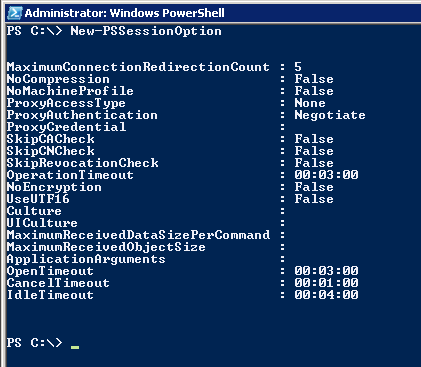Click the window title 'Administrator: Windows PowerShell'
Screen dimensions: 421x367
pyautogui.click(x=124, y=13)
